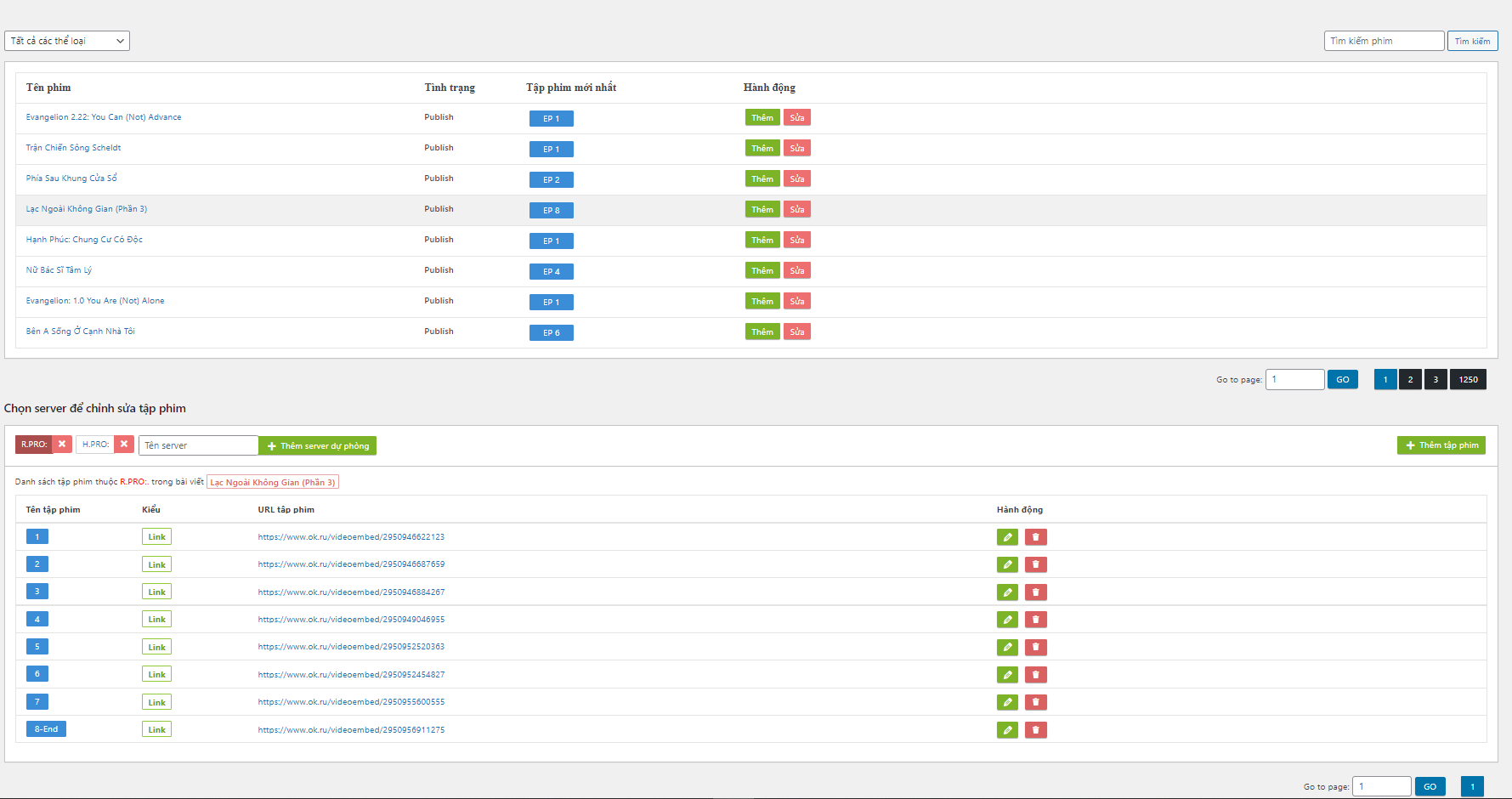Open episode 8-End URL ending 2950956911275
This screenshot has height=799, width=1512.
[351, 730]
